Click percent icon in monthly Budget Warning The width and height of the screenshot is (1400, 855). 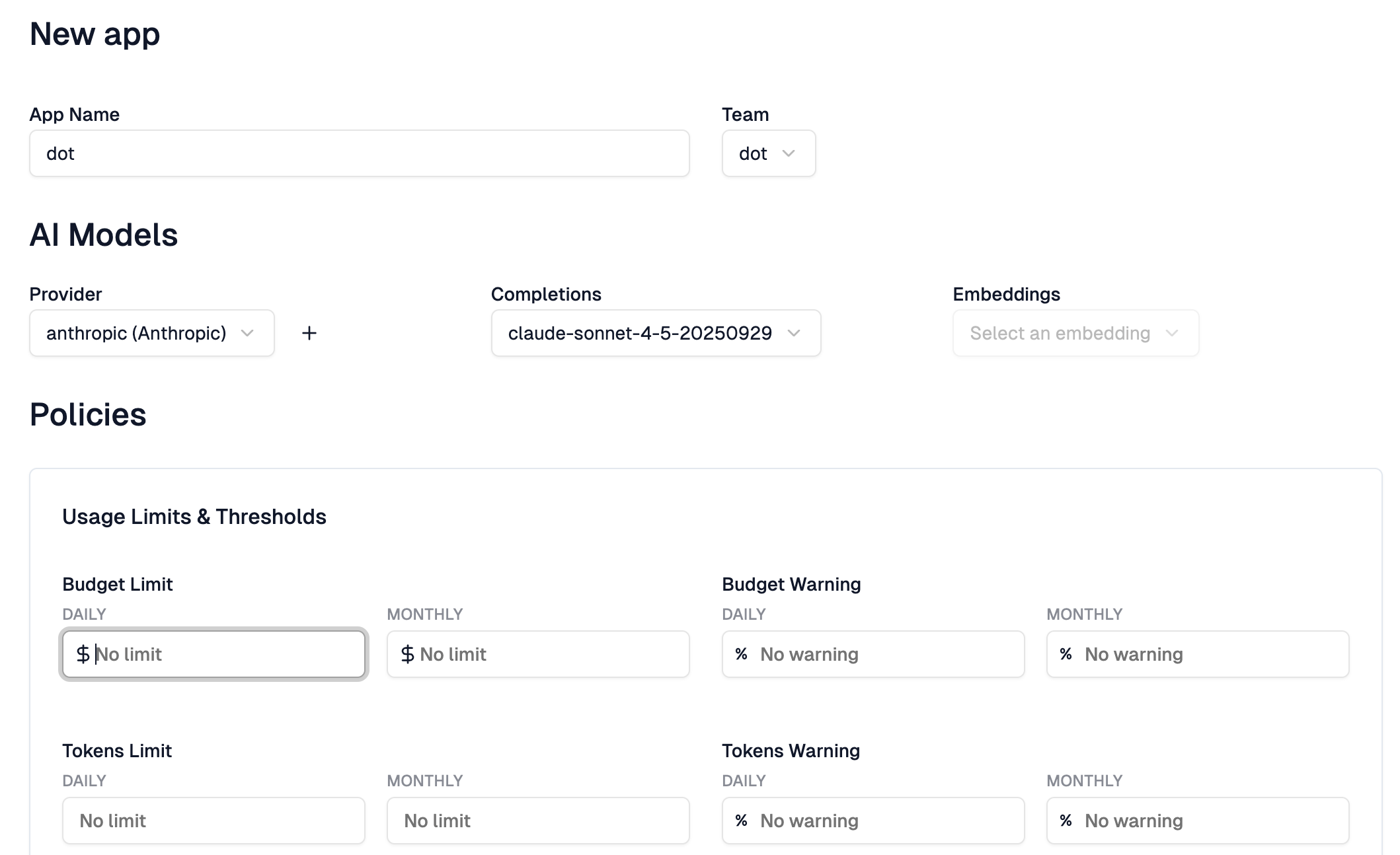[1066, 654]
